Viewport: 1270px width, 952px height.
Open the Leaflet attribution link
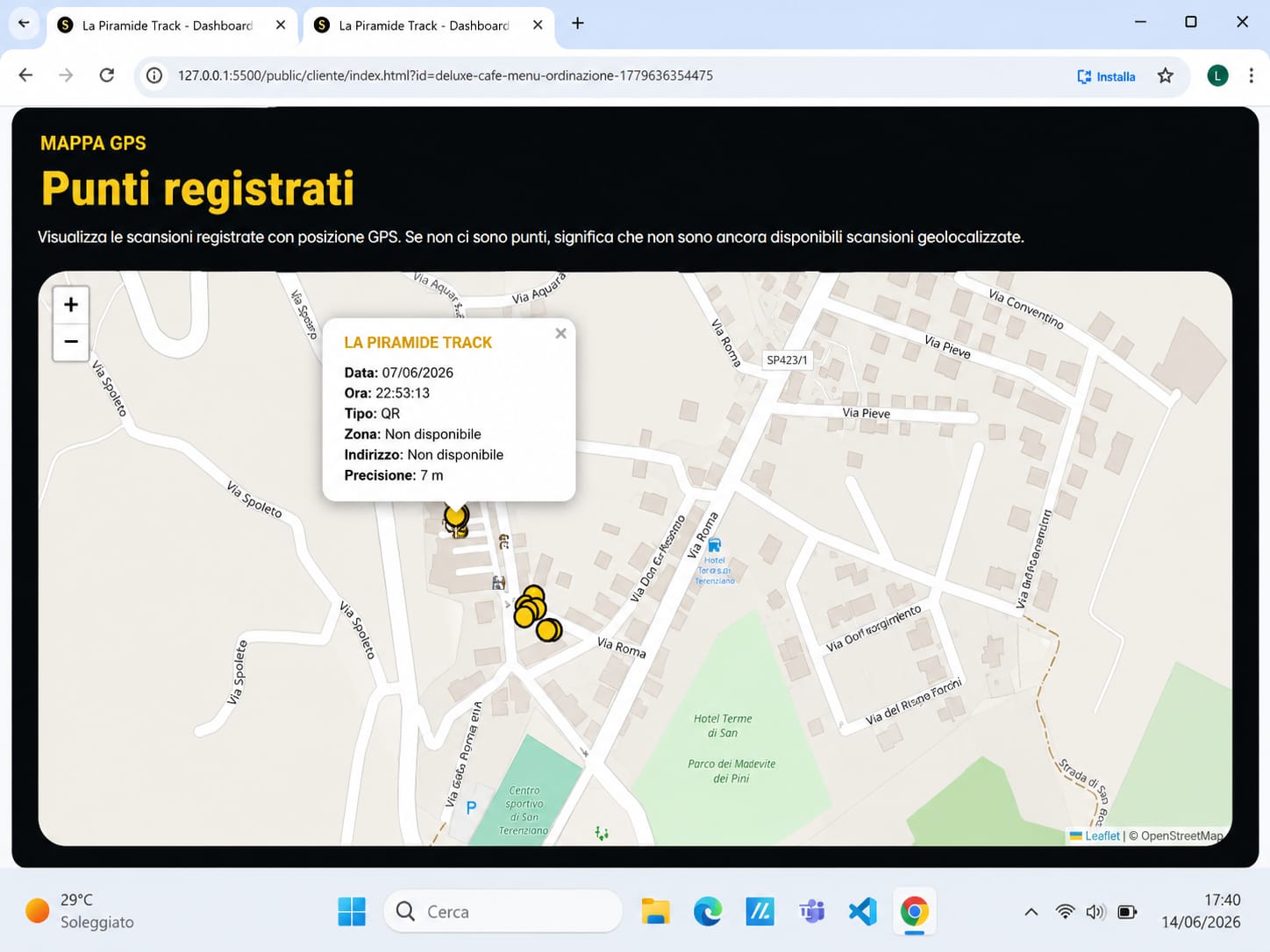click(x=1102, y=835)
